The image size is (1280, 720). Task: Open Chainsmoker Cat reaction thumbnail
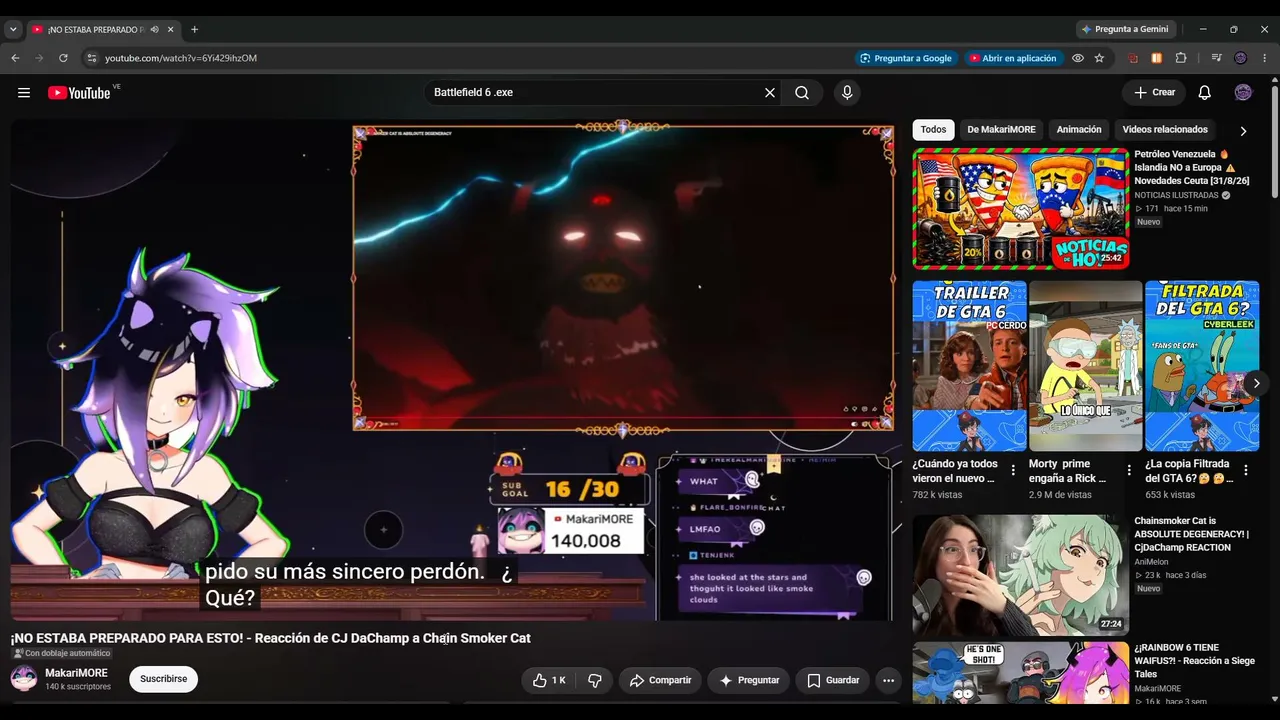coord(1021,575)
